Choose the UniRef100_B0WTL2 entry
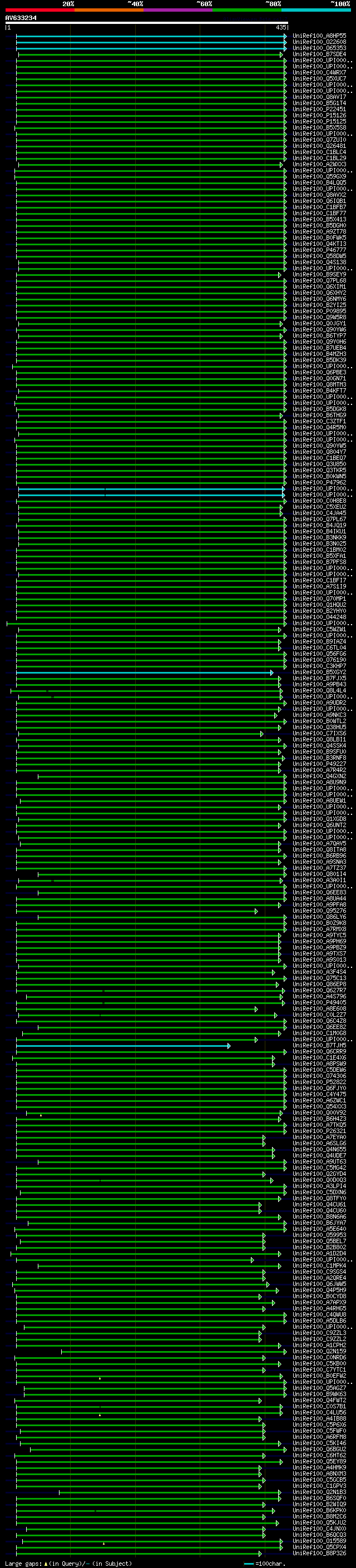The image size is (356, 1568). coord(319,721)
